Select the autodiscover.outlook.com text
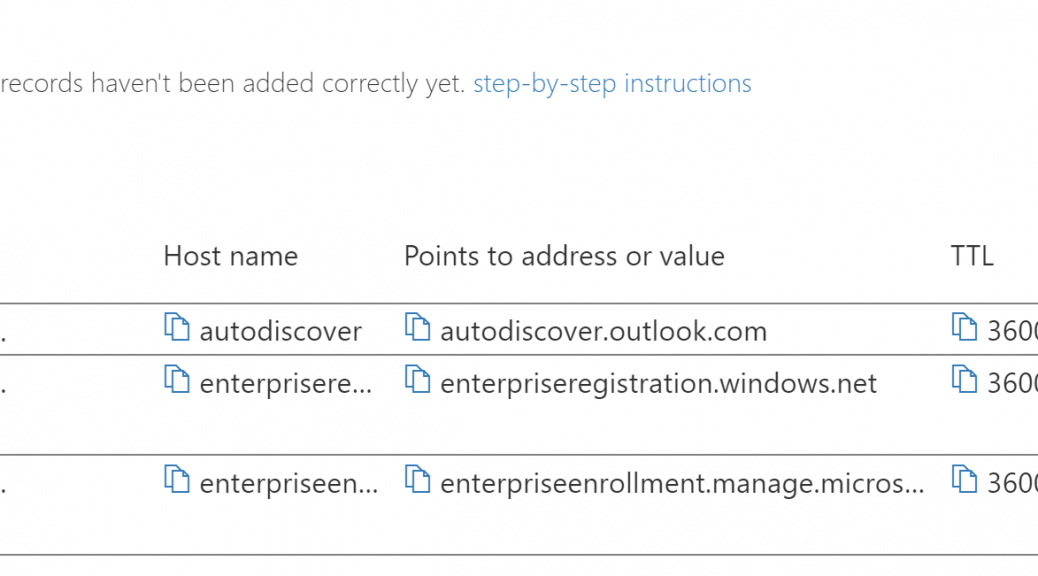 point(604,331)
